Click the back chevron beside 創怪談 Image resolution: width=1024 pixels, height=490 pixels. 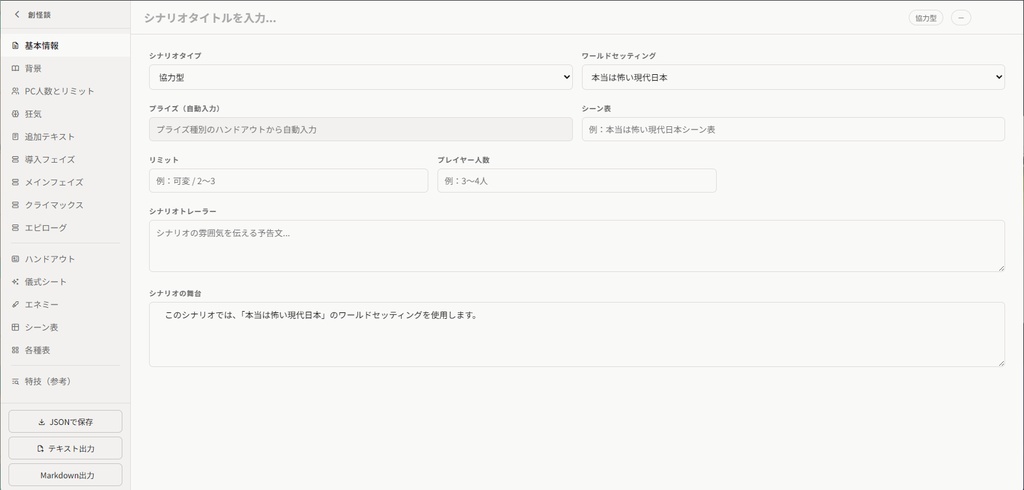click(x=17, y=14)
